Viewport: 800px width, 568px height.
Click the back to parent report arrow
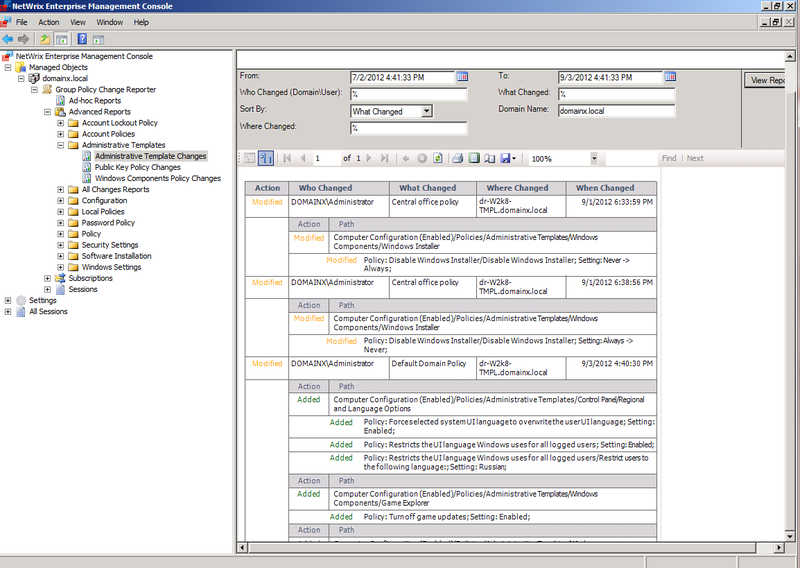[406, 159]
